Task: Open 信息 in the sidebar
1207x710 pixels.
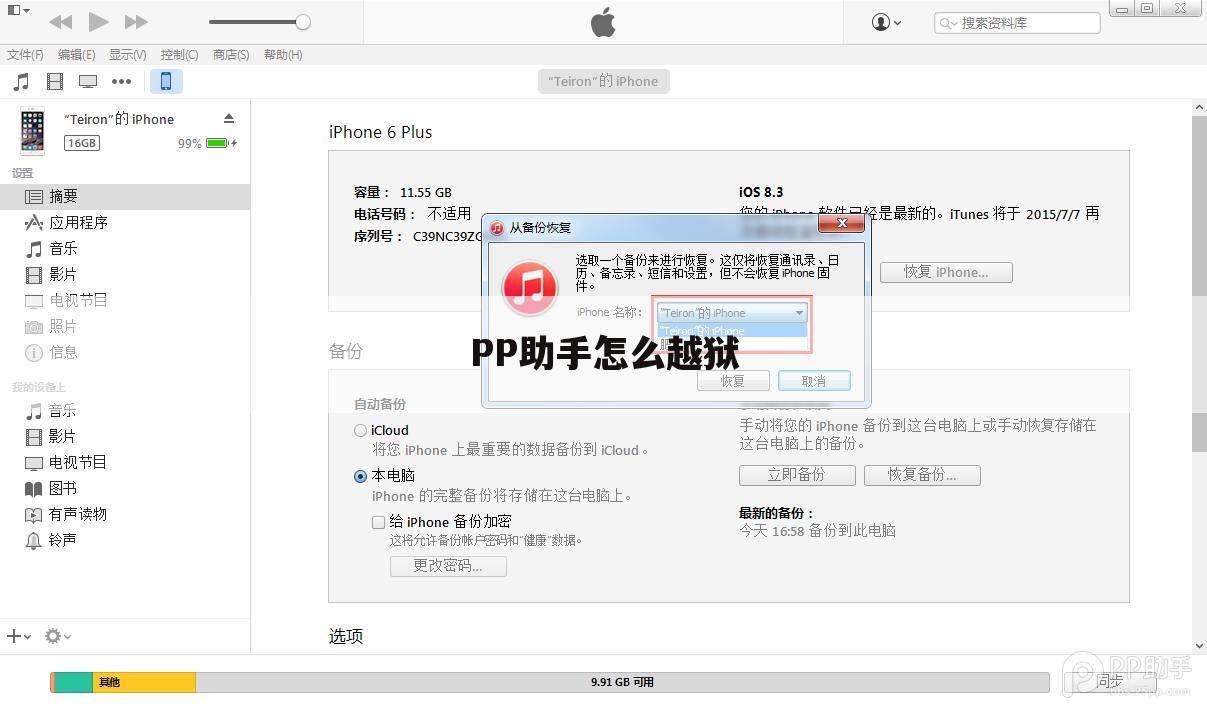Action: tap(125, 352)
